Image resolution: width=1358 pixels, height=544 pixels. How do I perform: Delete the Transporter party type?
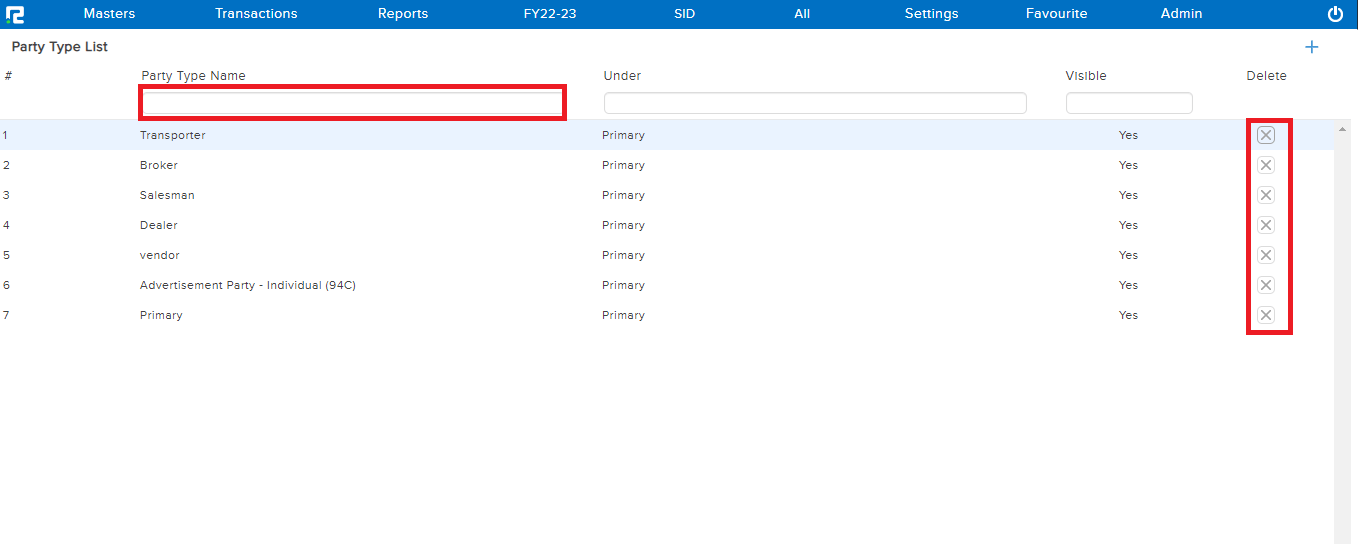pos(1266,135)
